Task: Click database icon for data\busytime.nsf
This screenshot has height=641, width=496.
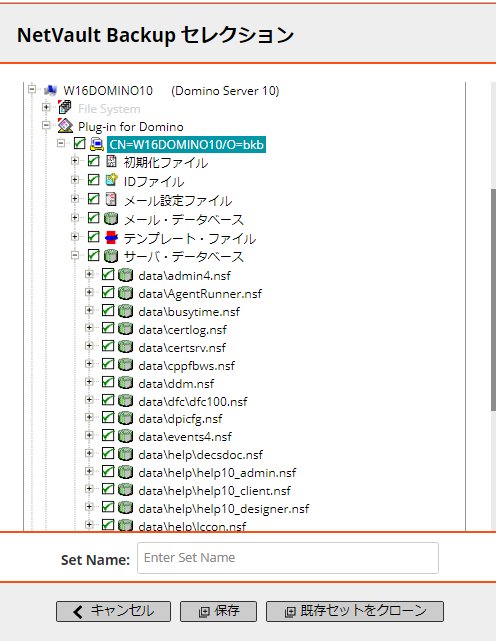Action: (126, 311)
